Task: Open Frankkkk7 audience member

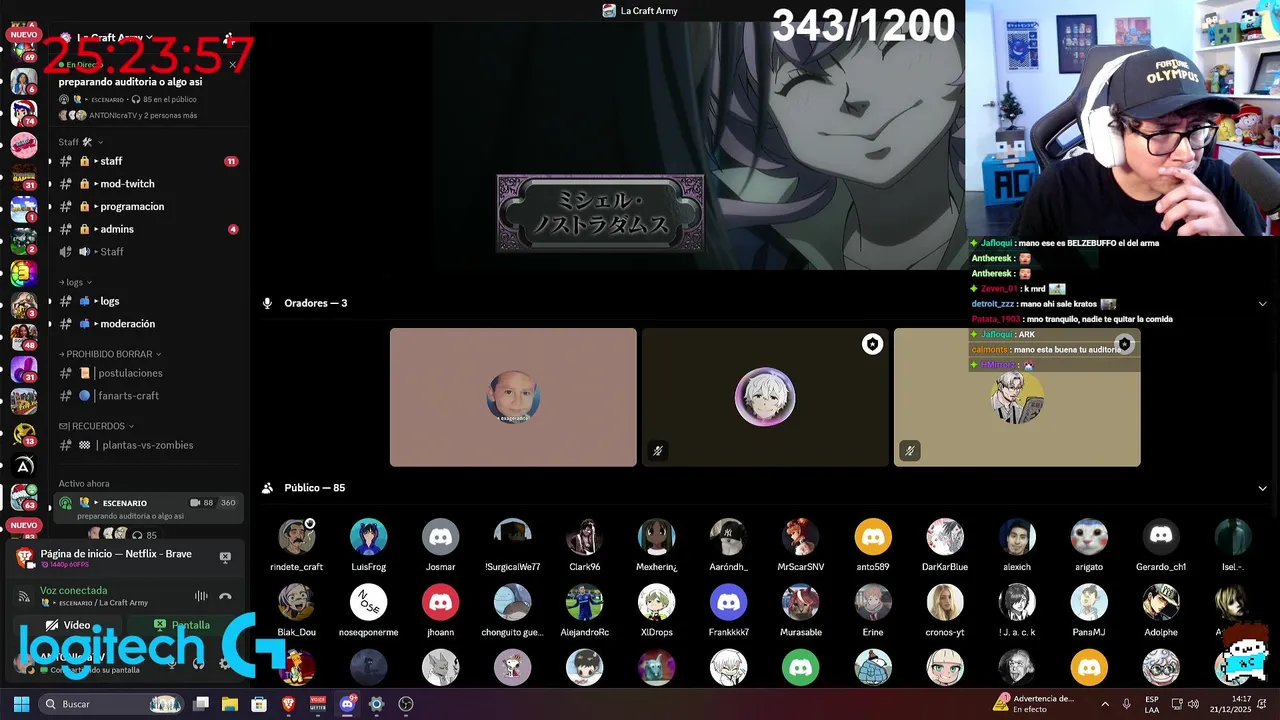Action: coord(728,611)
